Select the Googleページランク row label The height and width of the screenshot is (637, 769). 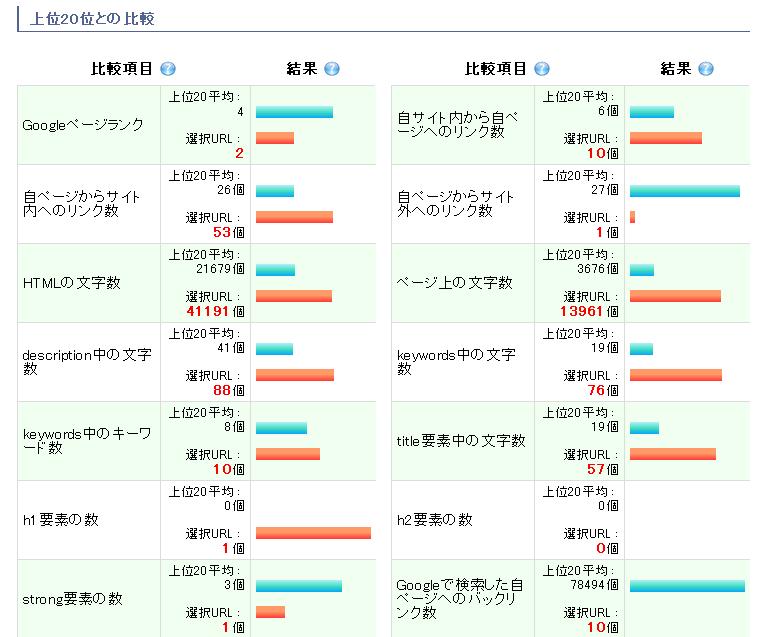point(83,125)
